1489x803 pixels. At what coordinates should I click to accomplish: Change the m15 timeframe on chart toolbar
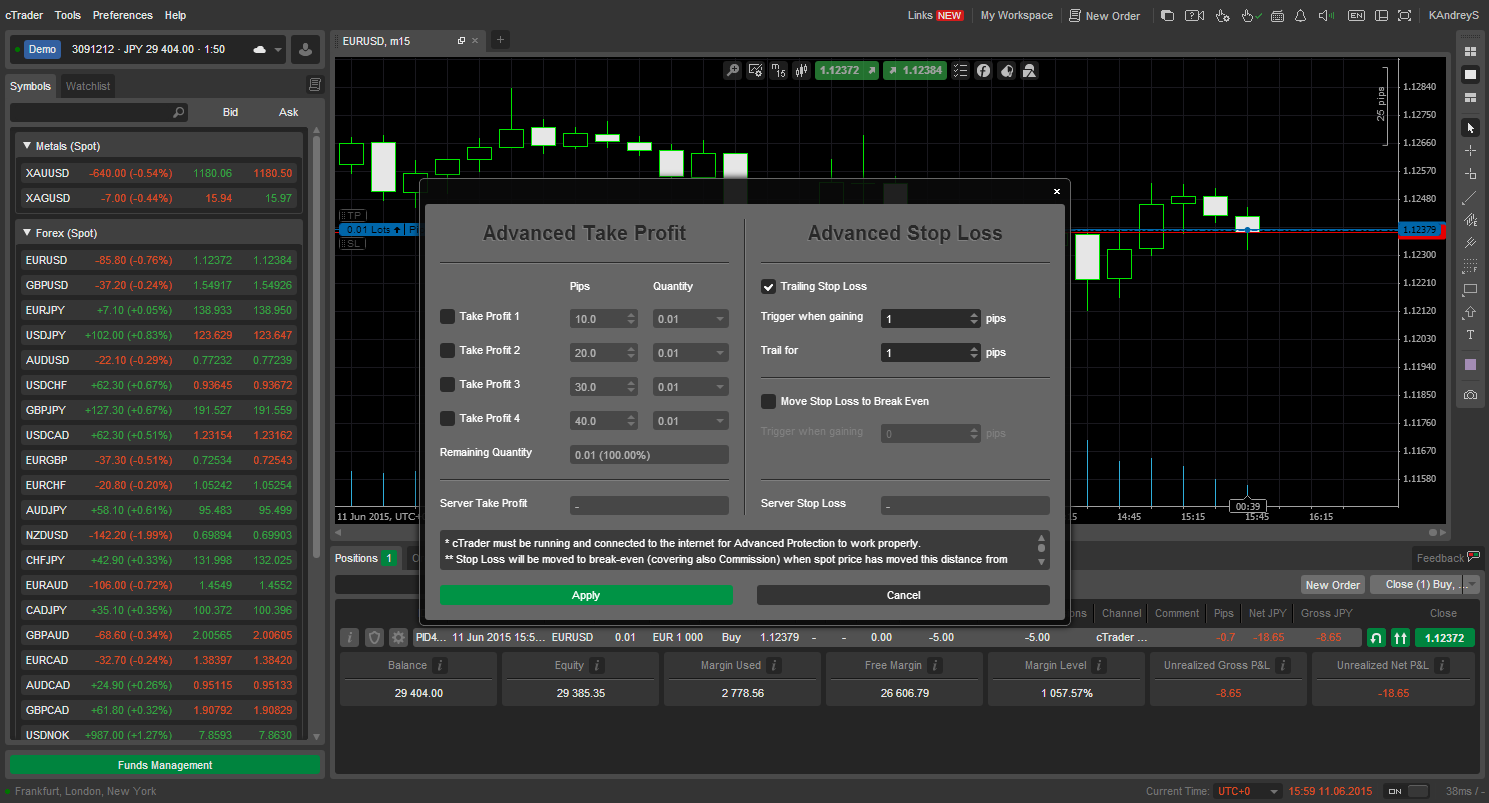(x=778, y=70)
